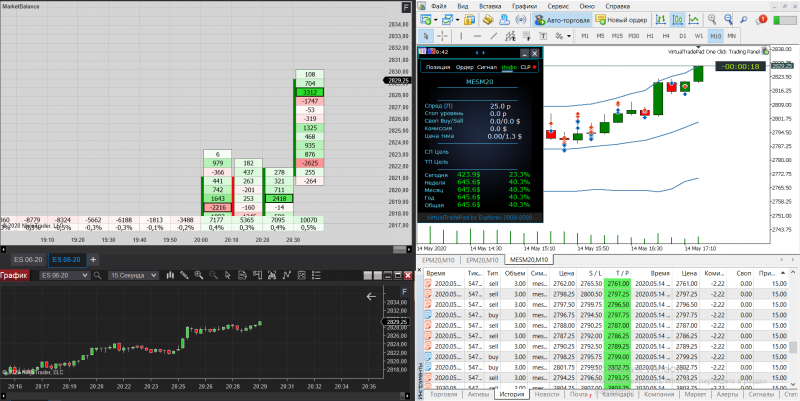
Task: Toggle the M10 timeframe button
Action: [715, 36]
